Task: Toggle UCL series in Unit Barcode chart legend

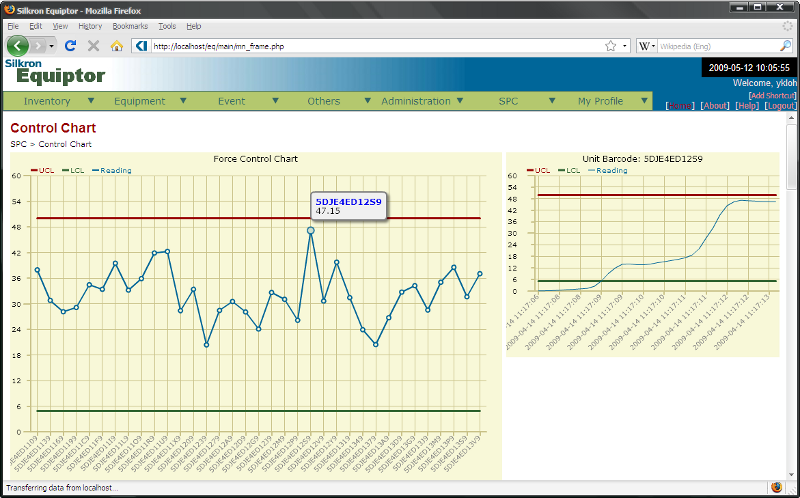Action: (x=539, y=170)
